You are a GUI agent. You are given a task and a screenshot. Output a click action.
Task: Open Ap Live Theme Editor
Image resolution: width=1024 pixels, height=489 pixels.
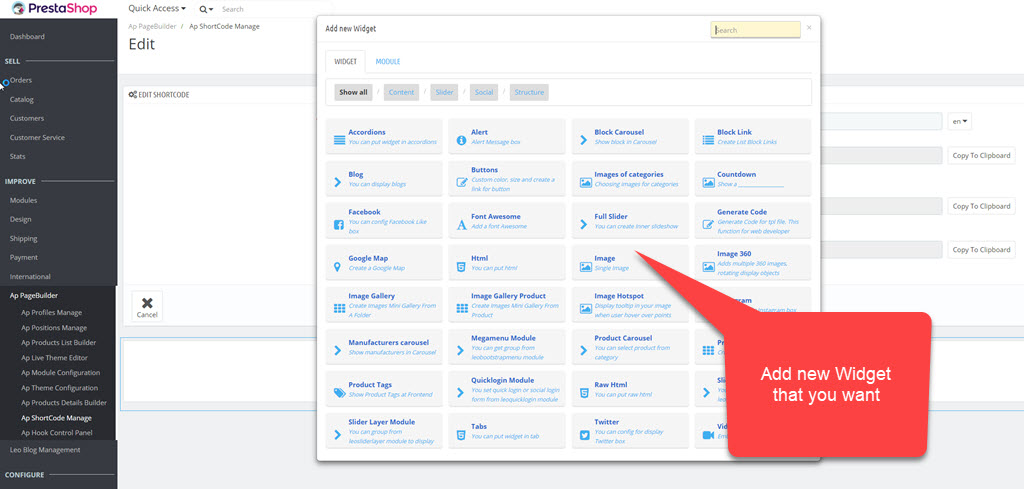pos(54,358)
